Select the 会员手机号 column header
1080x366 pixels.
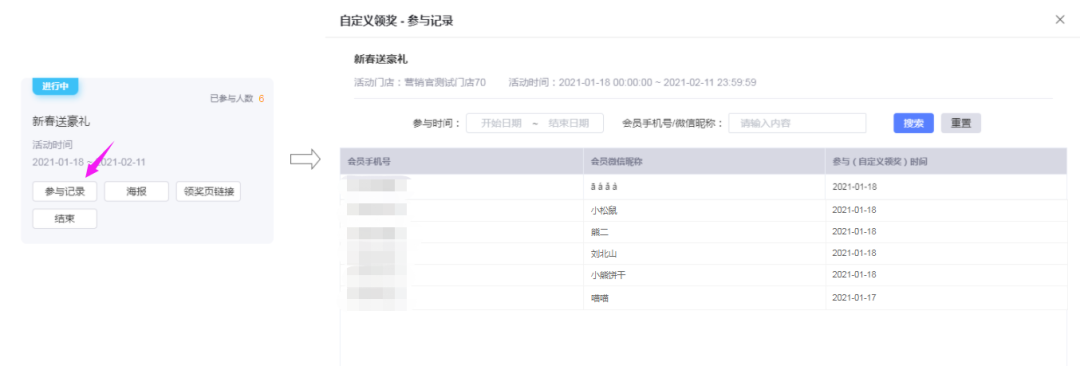coord(461,161)
